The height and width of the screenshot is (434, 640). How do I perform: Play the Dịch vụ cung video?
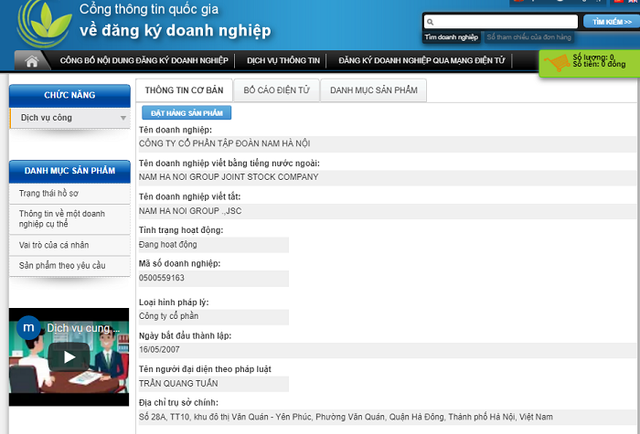tap(69, 357)
